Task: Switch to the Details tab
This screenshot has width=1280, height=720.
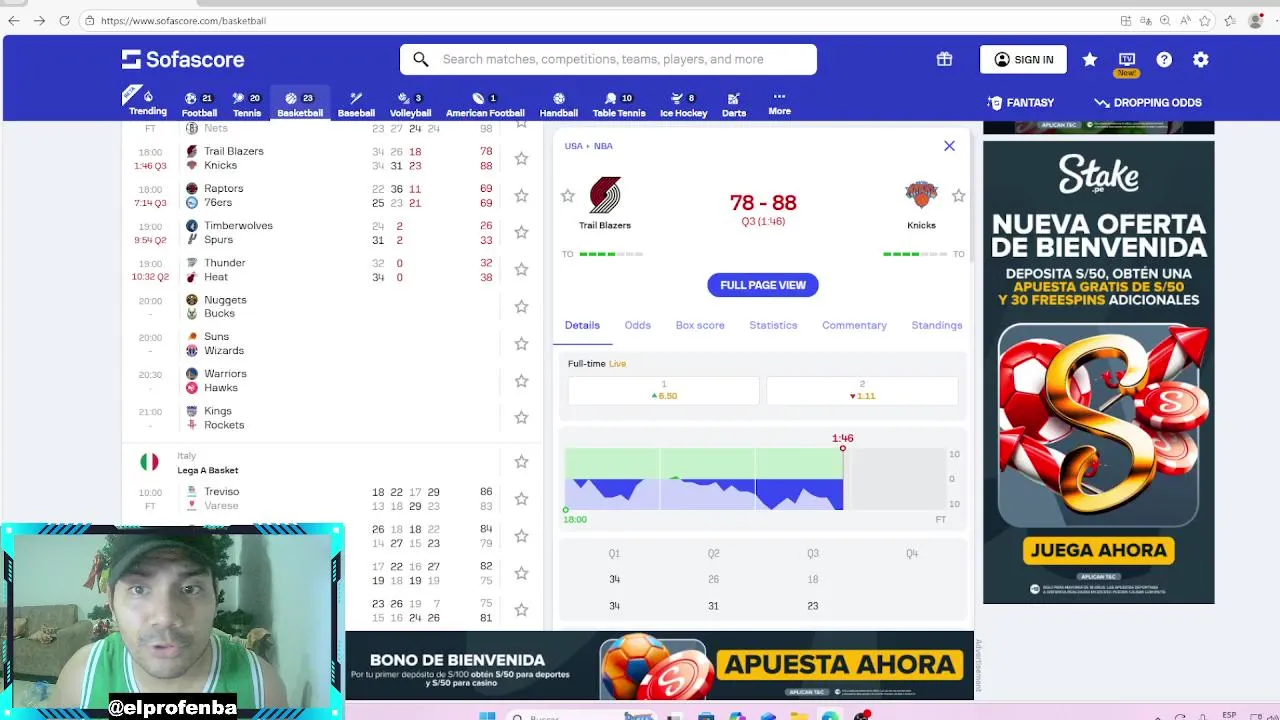Action: [582, 325]
